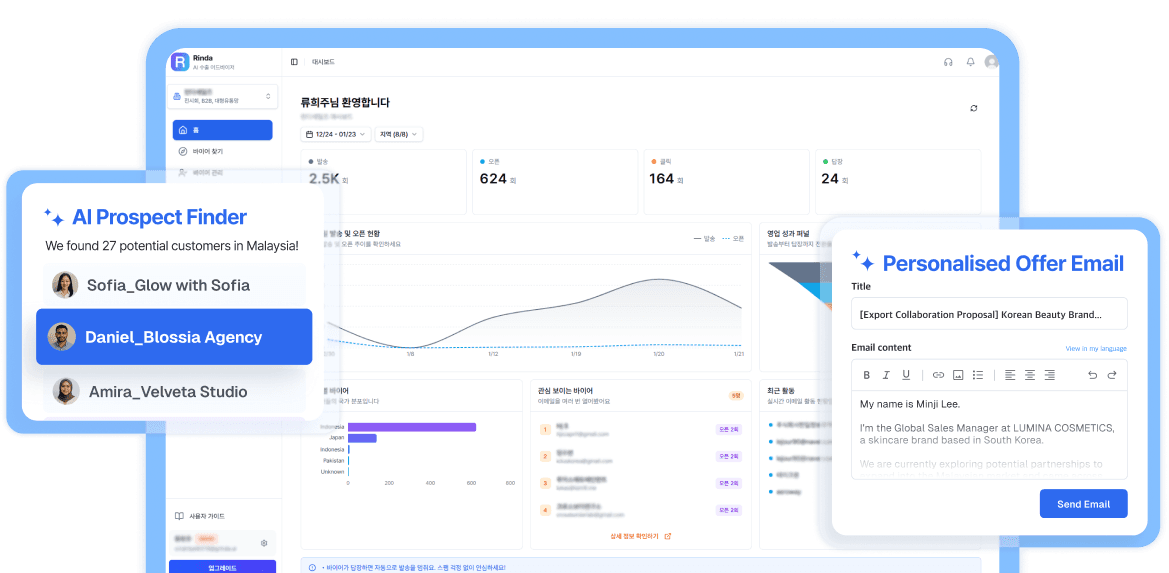Click the Send Email button
This screenshot has height=573, width=1169.
[x=1083, y=504]
